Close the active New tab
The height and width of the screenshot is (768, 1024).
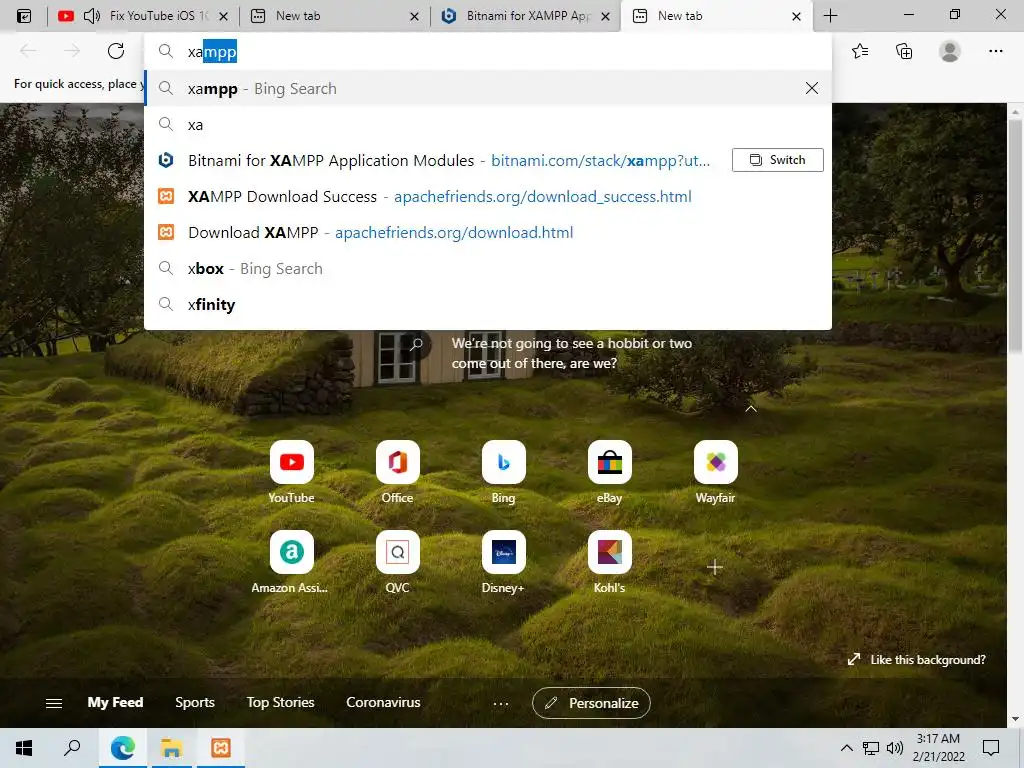point(796,16)
